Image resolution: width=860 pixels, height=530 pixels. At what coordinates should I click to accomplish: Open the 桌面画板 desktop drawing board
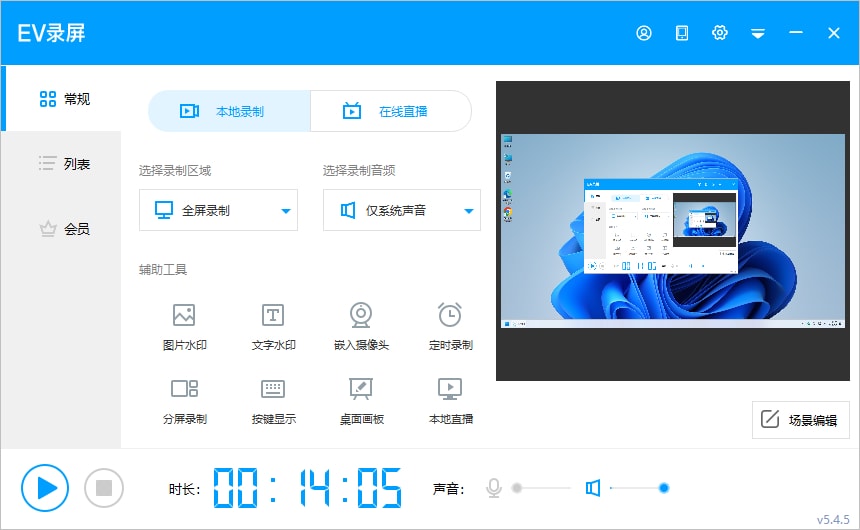coord(361,389)
